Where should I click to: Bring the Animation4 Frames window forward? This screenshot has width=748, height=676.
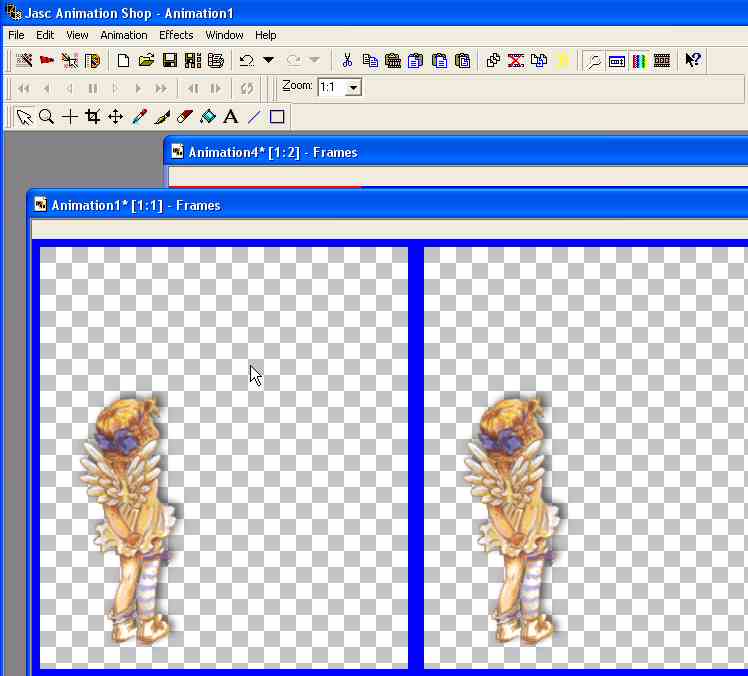point(458,153)
